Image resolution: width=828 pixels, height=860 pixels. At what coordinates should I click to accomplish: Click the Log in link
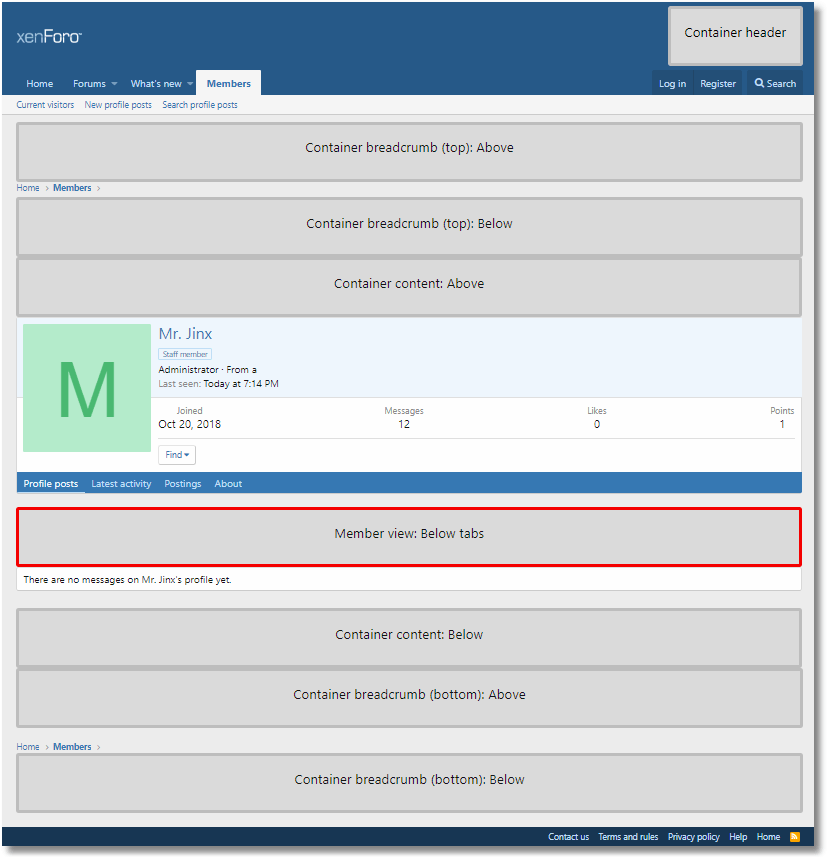(672, 84)
